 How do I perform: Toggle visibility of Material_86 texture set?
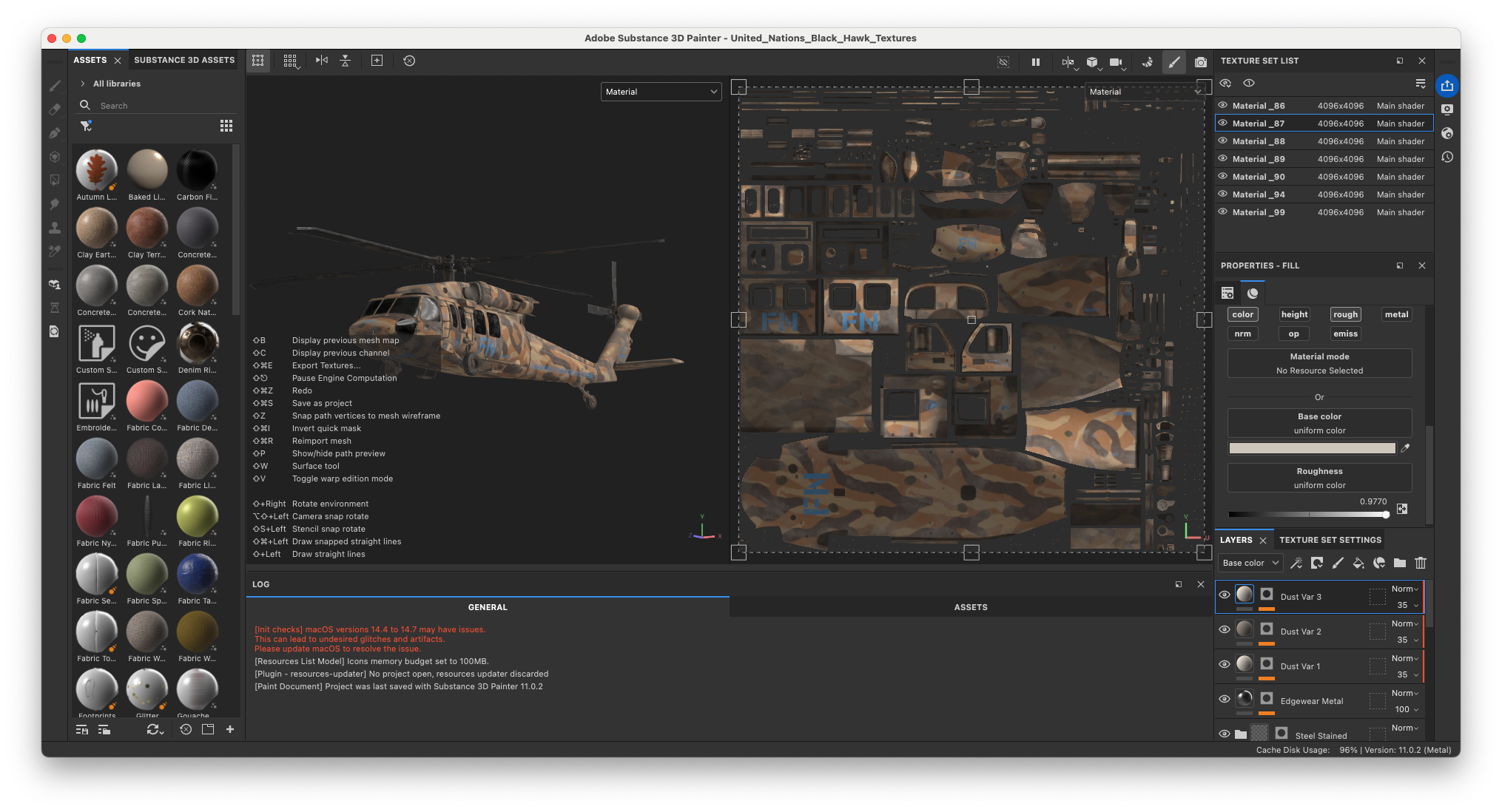tap(1223, 105)
